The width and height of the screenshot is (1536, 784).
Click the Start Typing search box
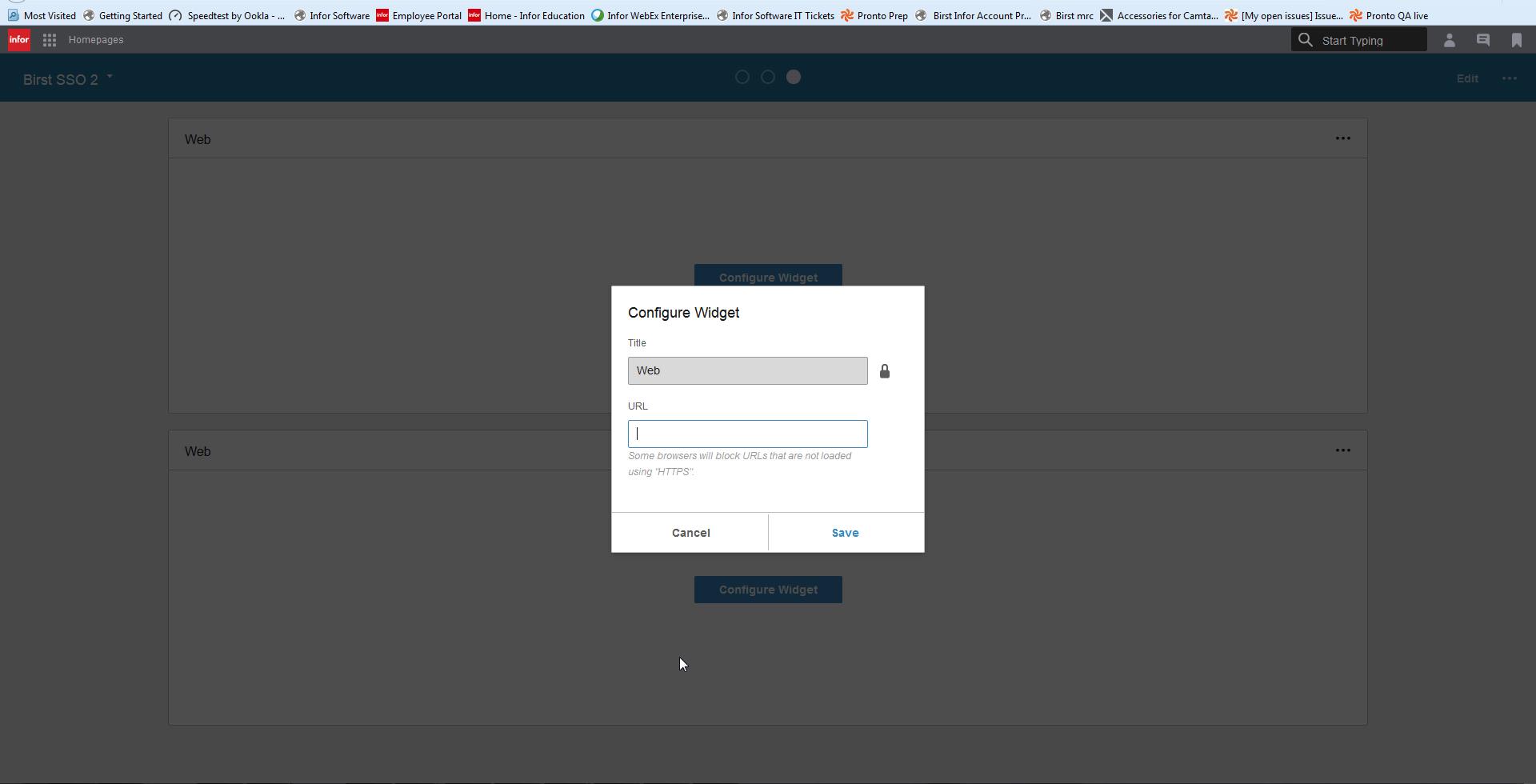click(x=1370, y=40)
